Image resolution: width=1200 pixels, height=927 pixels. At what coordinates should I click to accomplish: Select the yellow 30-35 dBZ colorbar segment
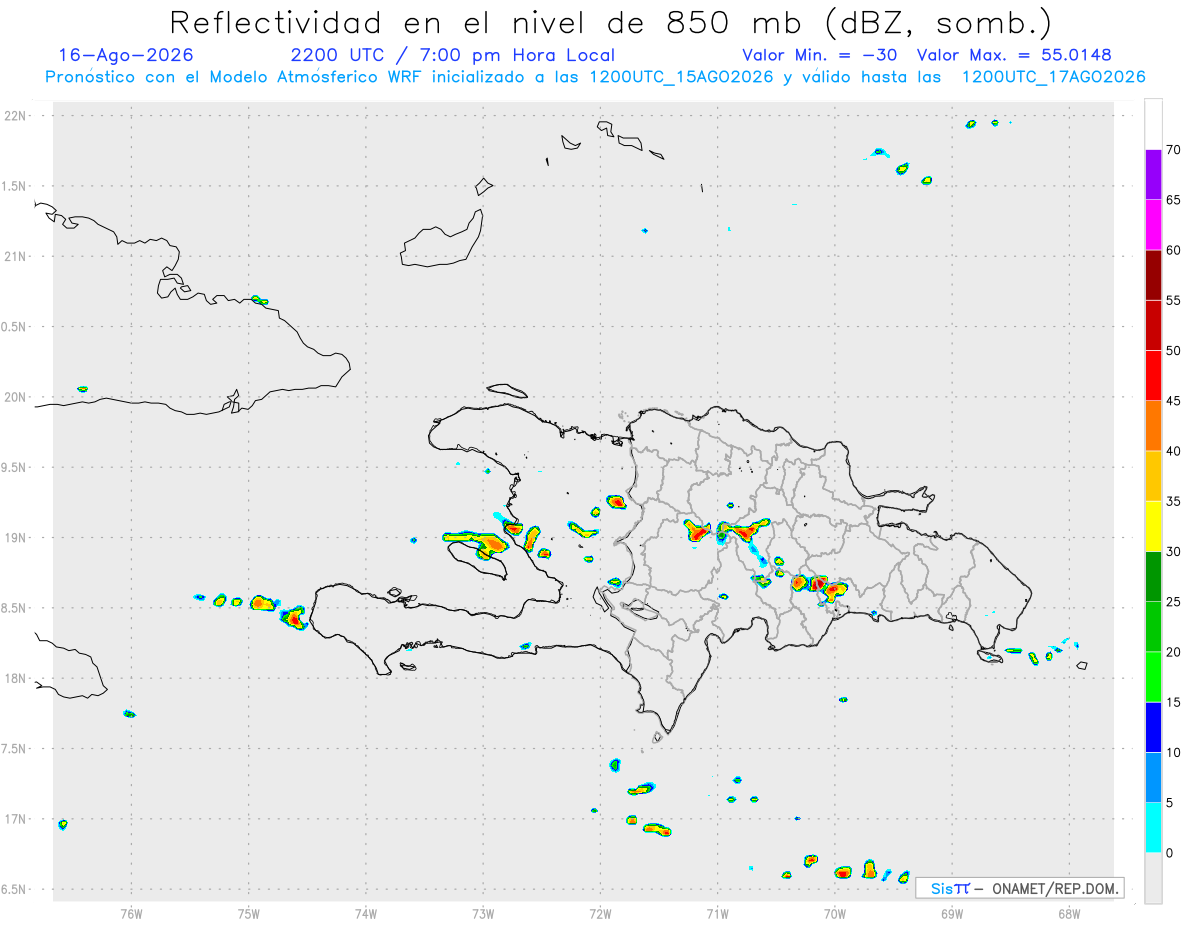pos(1153,526)
